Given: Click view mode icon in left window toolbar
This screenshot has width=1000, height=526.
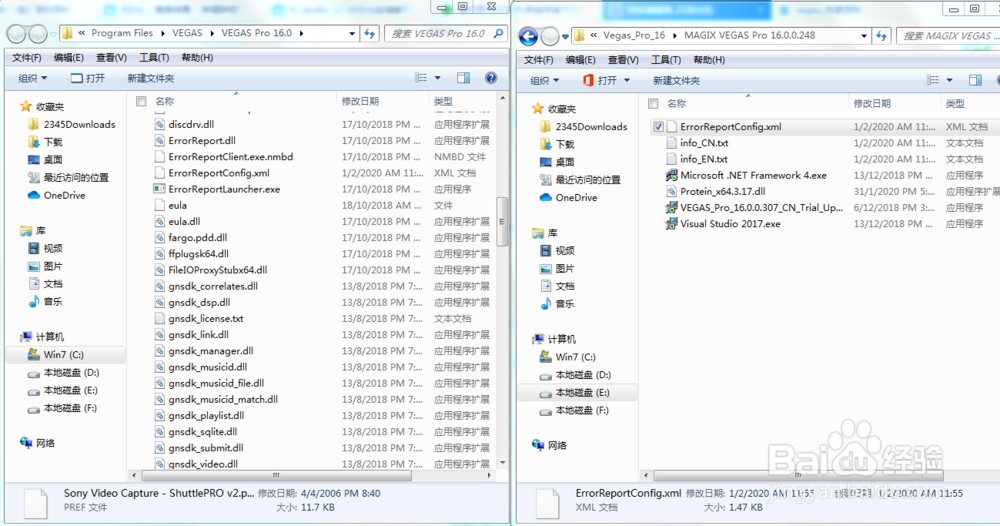Looking at the screenshot, I should (x=421, y=78).
